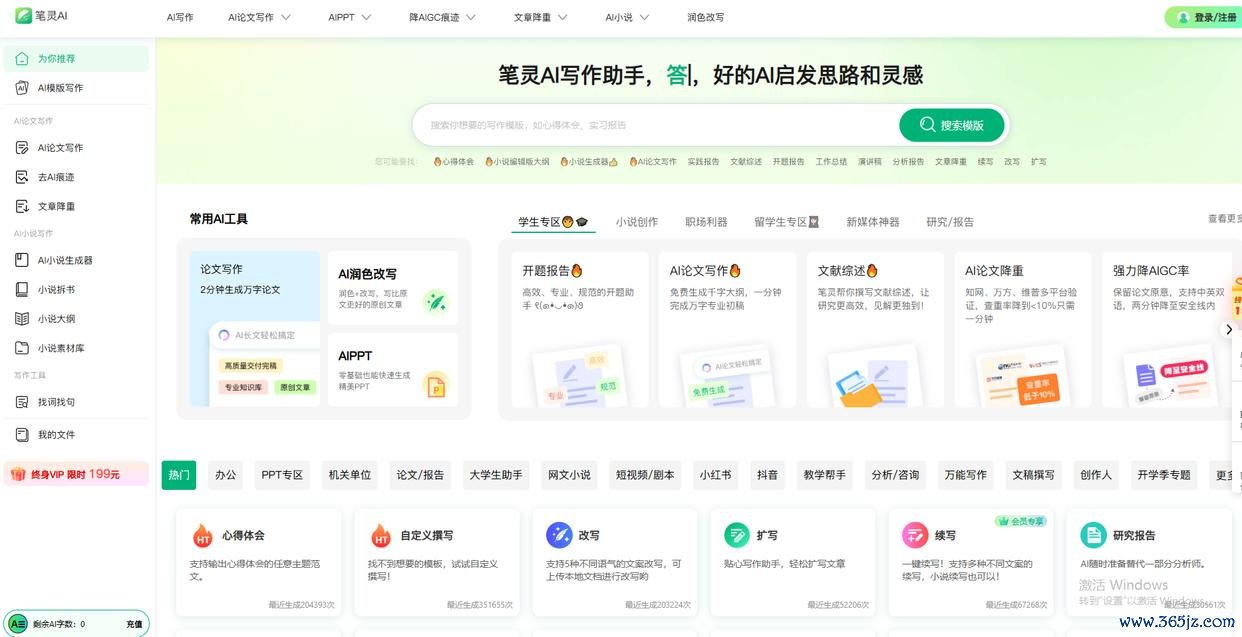Click the user avatar icon in 登录/注册
The image size is (1242, 637).
(1183, 17)
